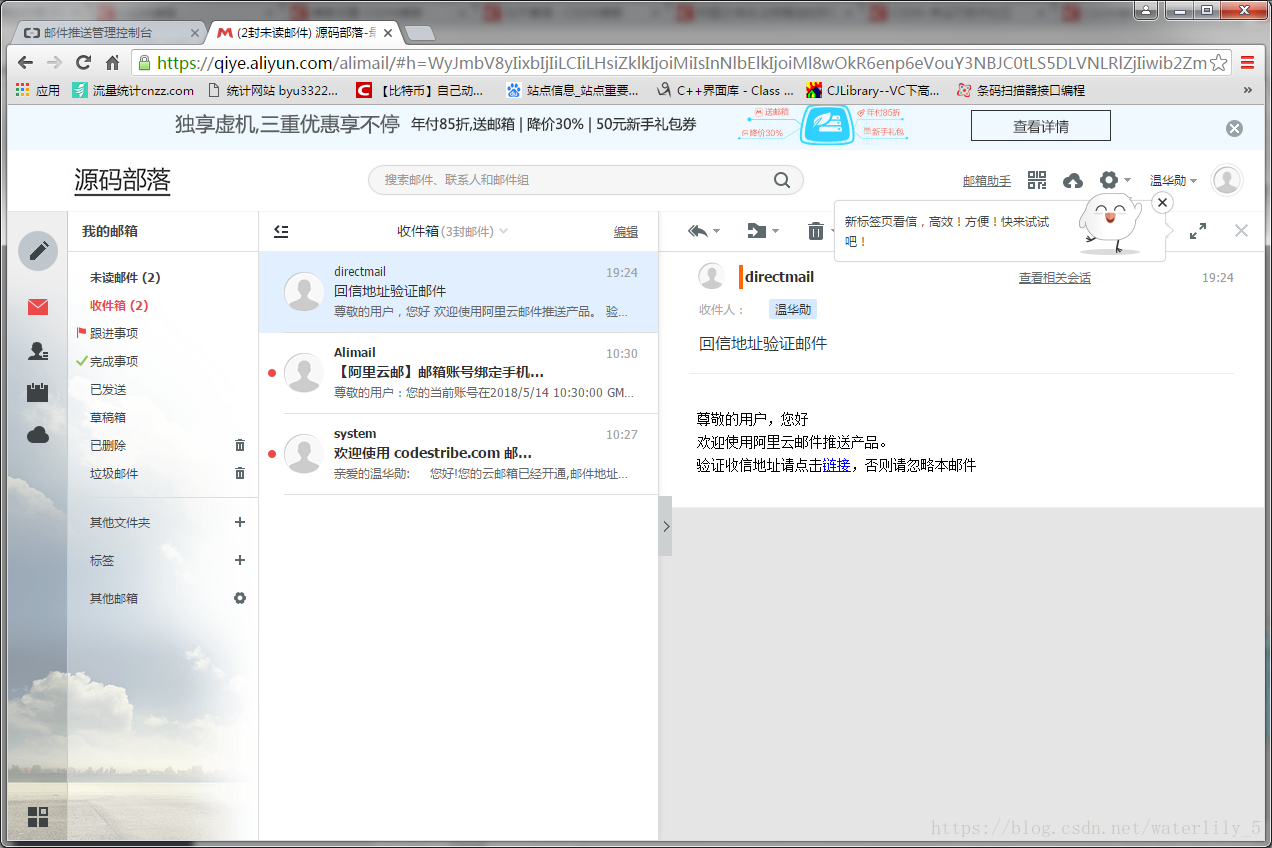Click the 链接 verification link in email
1272x848 pixels.
[836, 465]
